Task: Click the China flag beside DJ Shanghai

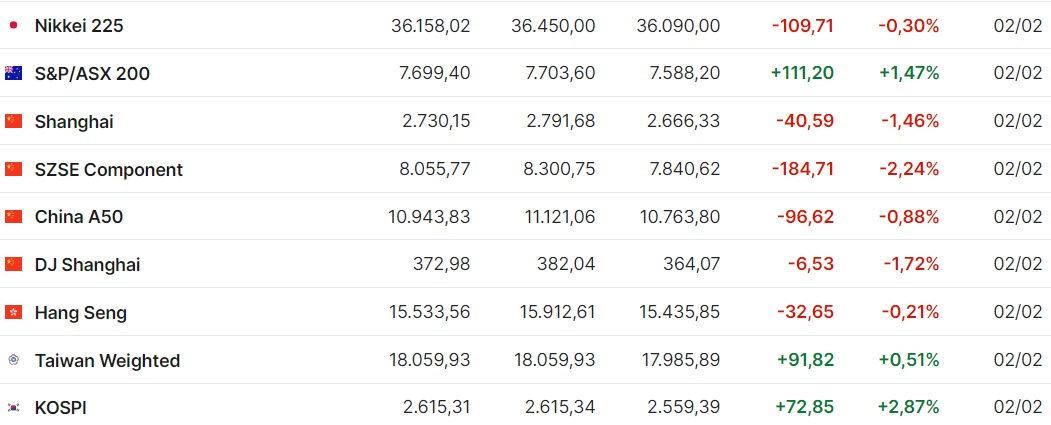Action: click(13, 264)
